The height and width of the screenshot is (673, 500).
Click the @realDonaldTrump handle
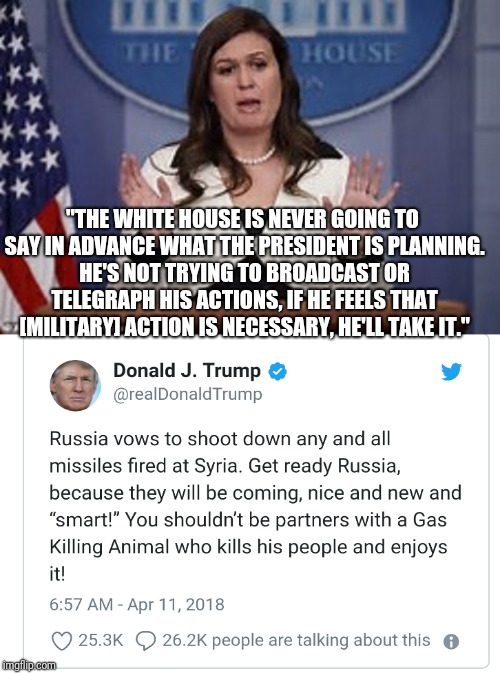click(188, 394)
